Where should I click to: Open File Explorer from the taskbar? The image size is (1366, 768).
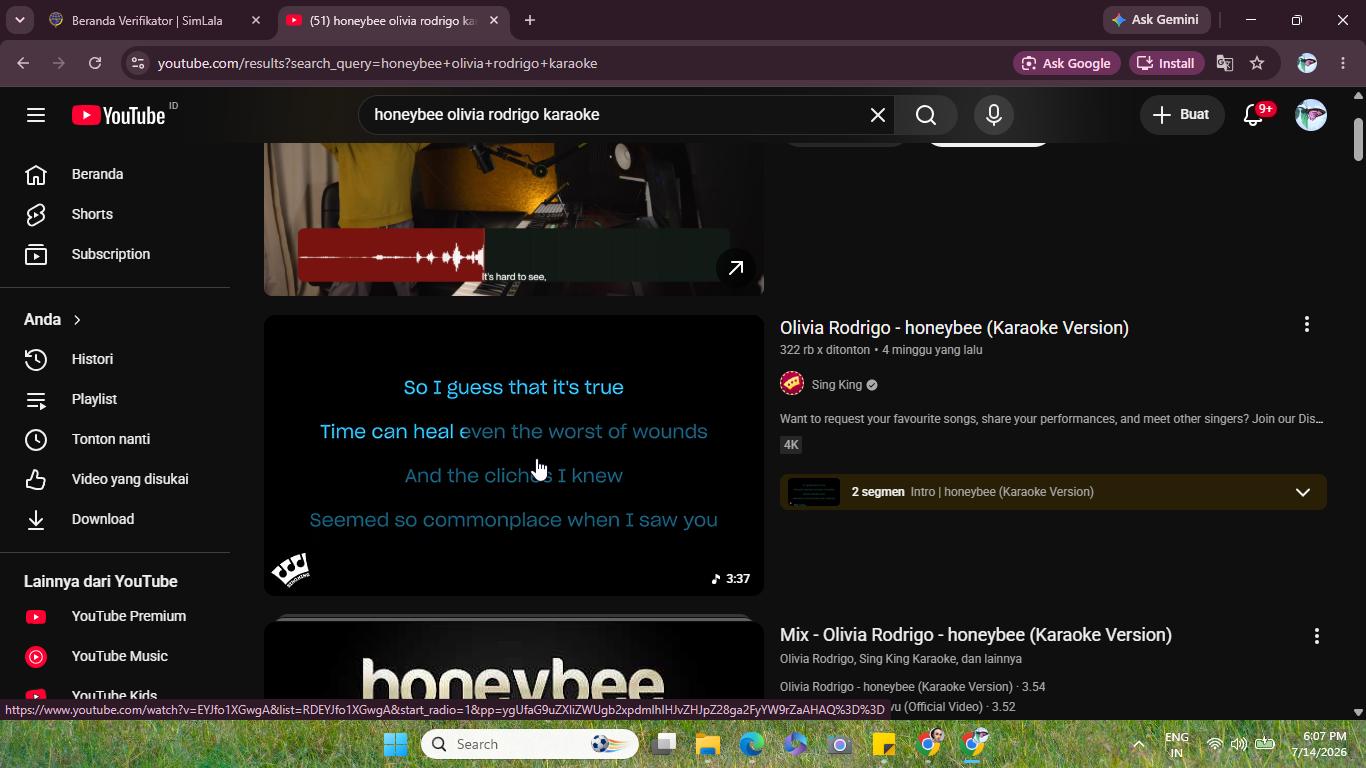(x=708, y=744)
